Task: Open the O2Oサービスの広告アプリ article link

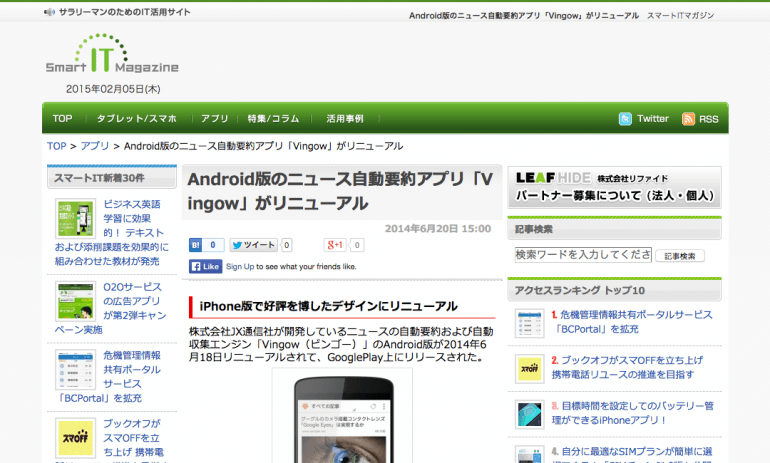Action: [110, 308]
